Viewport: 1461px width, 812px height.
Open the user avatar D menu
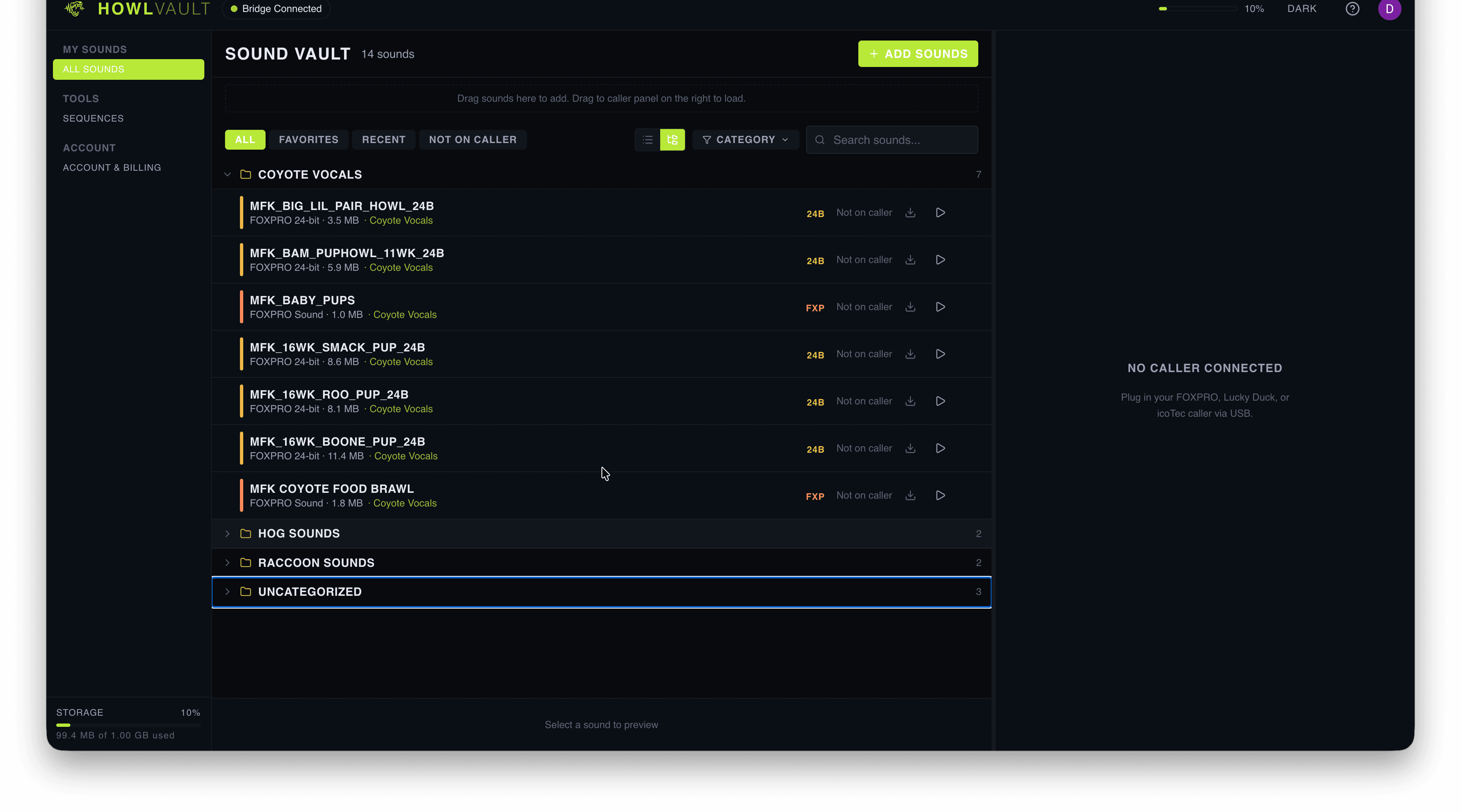[x=1389, y=9]
